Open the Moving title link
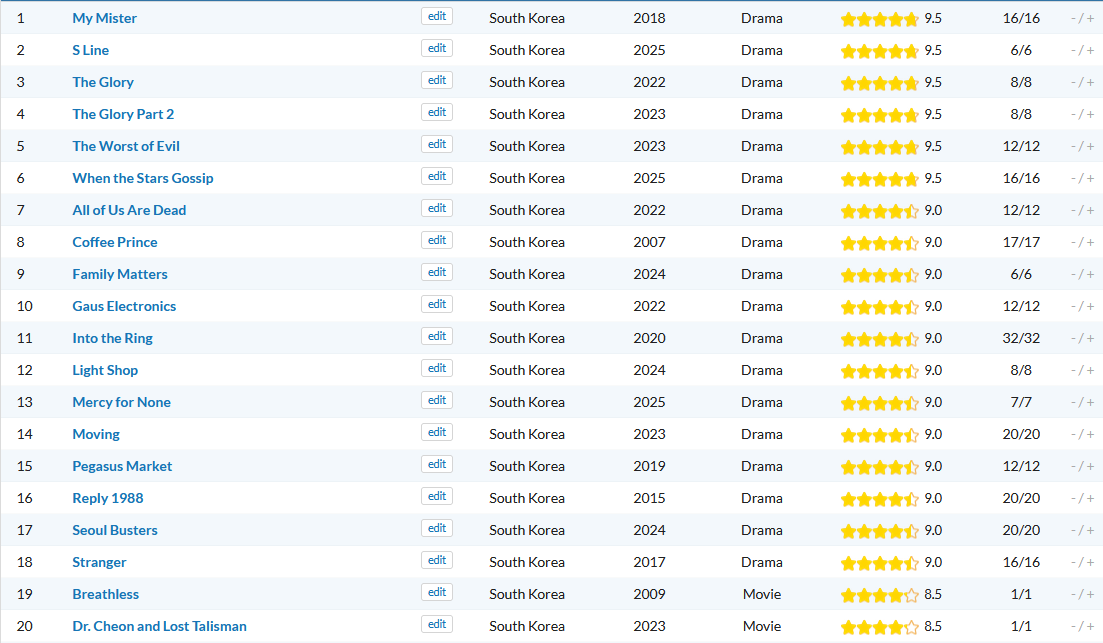Viewport: 1103px width, 643px height. (96, 434)
